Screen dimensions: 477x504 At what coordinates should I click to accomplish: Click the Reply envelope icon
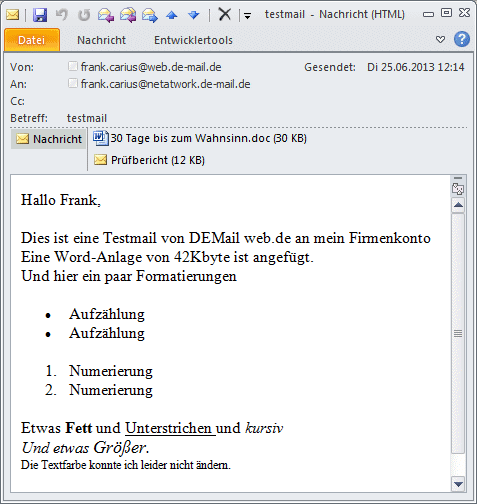tap(106, 15)
